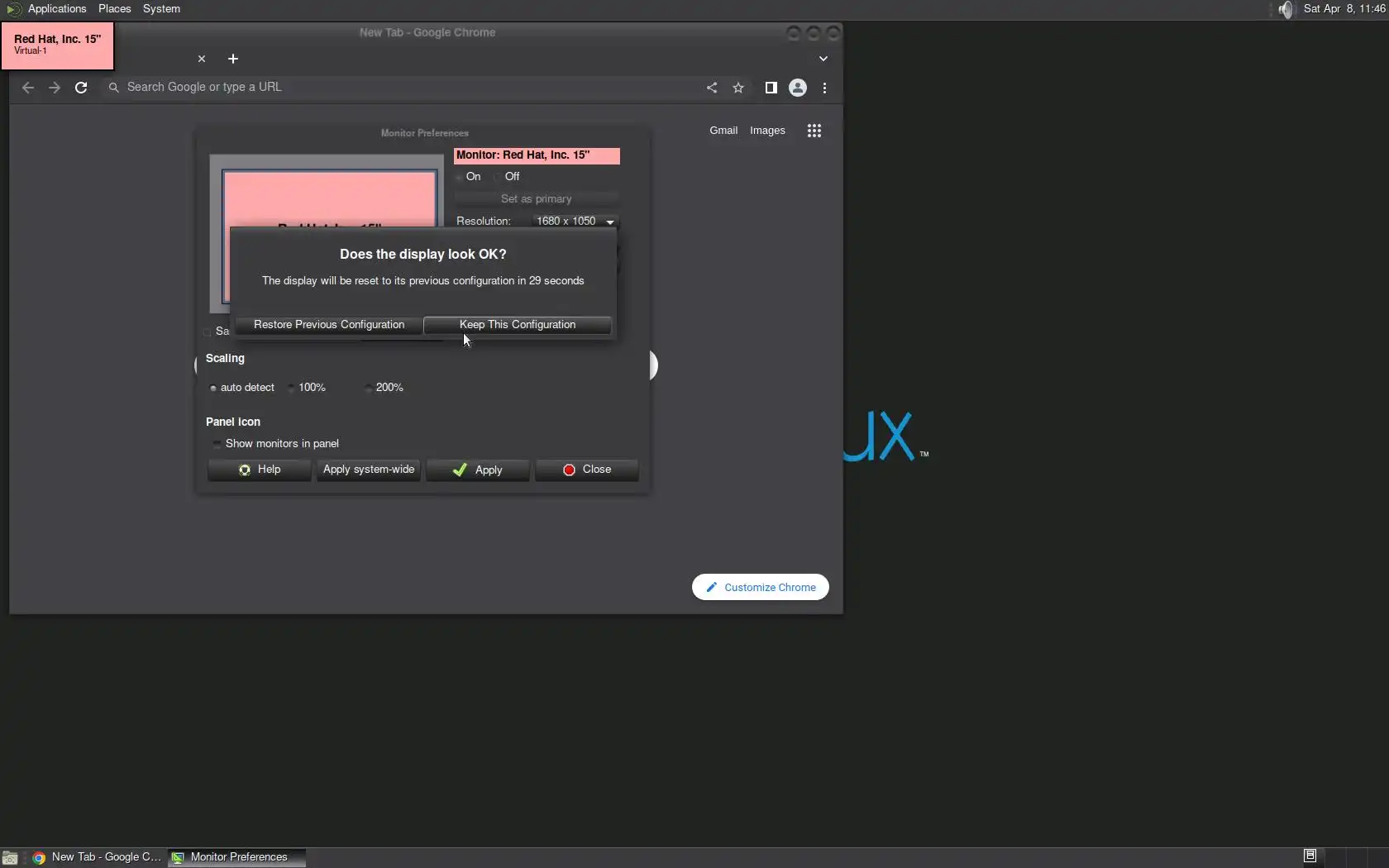The width and height of the screenshot is (1389, 868).
Task: Open Chrome's side panel
Action: (x=771, y=88)
